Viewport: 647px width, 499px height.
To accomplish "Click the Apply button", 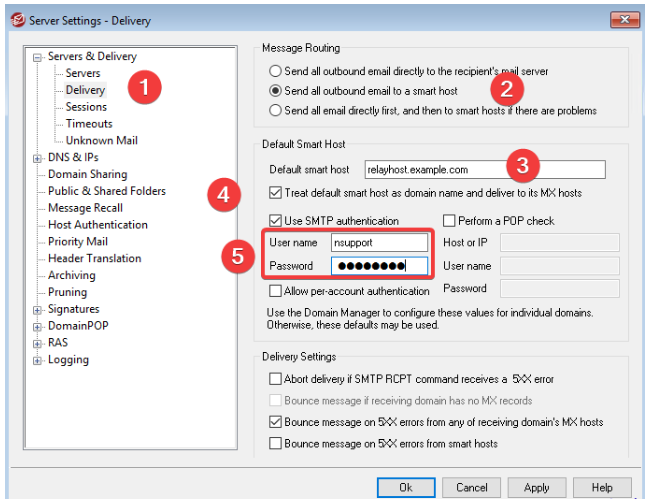I will point(536,488).
